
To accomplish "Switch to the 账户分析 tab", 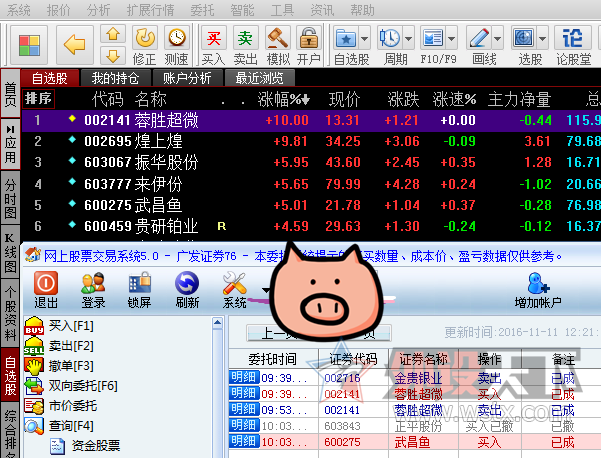I will [187, 78].
